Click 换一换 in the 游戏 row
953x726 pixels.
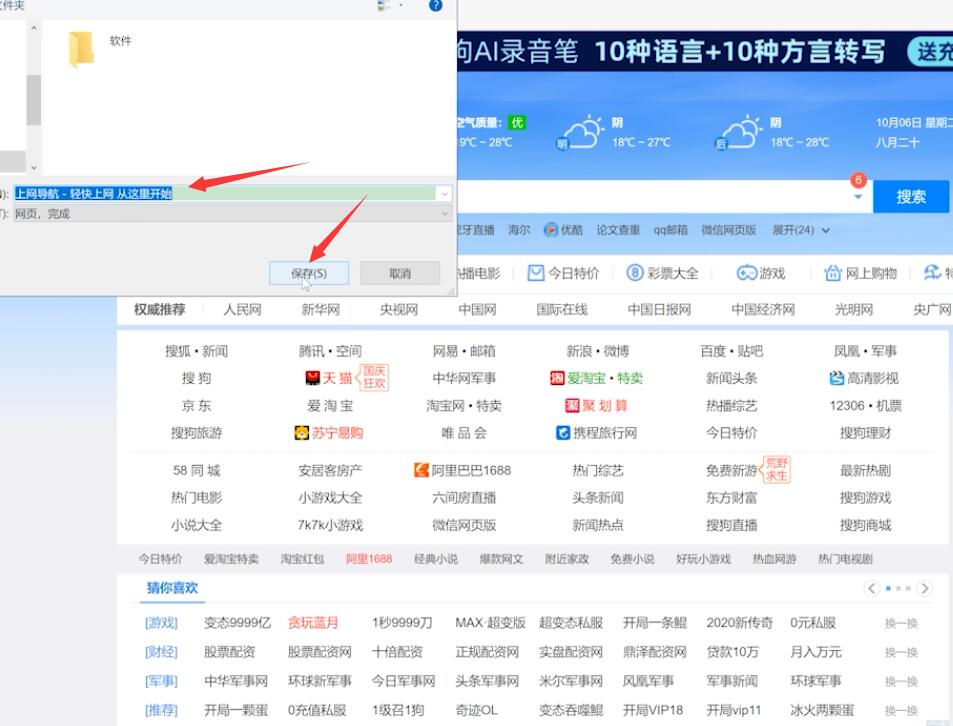[901, 623]
